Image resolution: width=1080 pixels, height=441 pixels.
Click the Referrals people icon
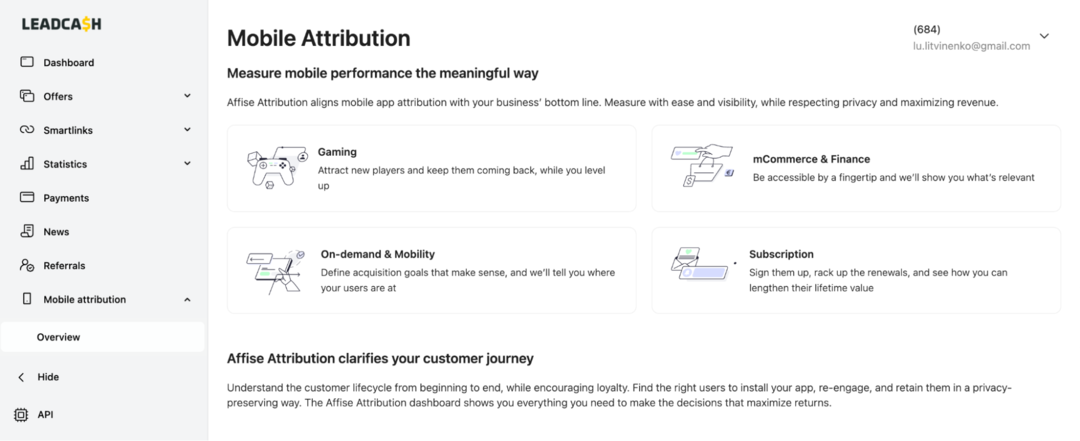click(x=27, y=266)
